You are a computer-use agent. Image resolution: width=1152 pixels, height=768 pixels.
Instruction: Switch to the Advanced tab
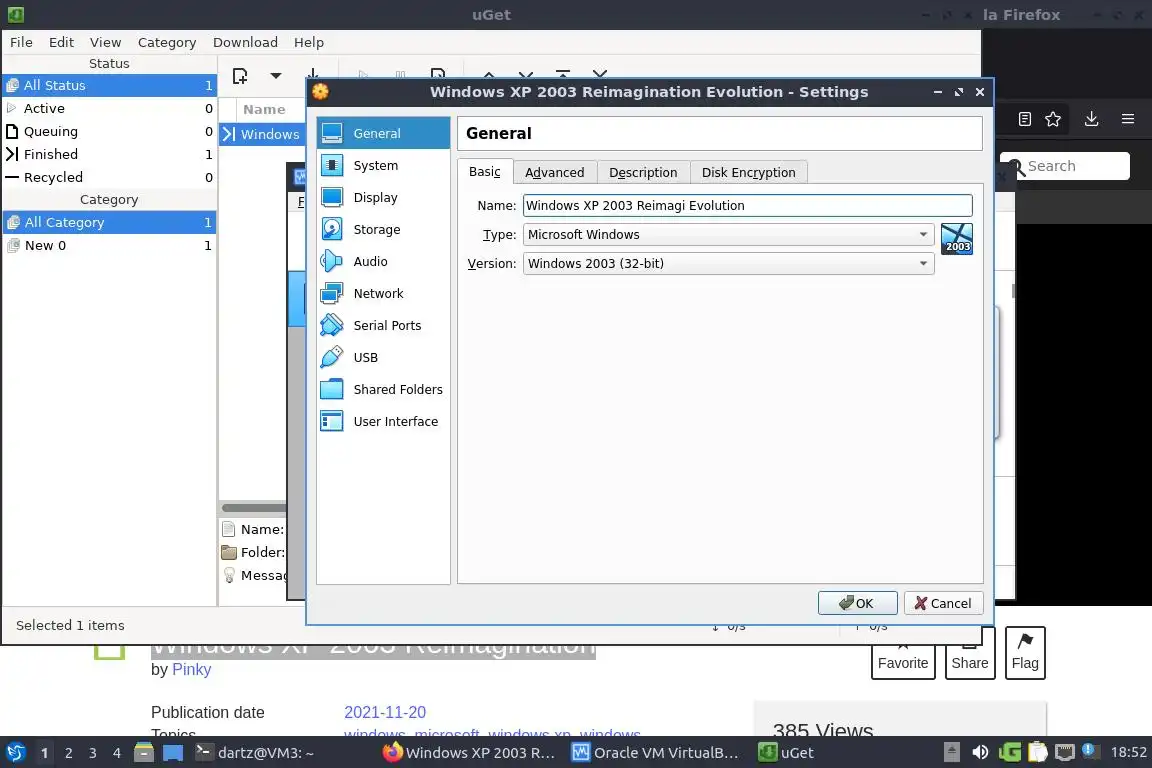coord(555,172)
